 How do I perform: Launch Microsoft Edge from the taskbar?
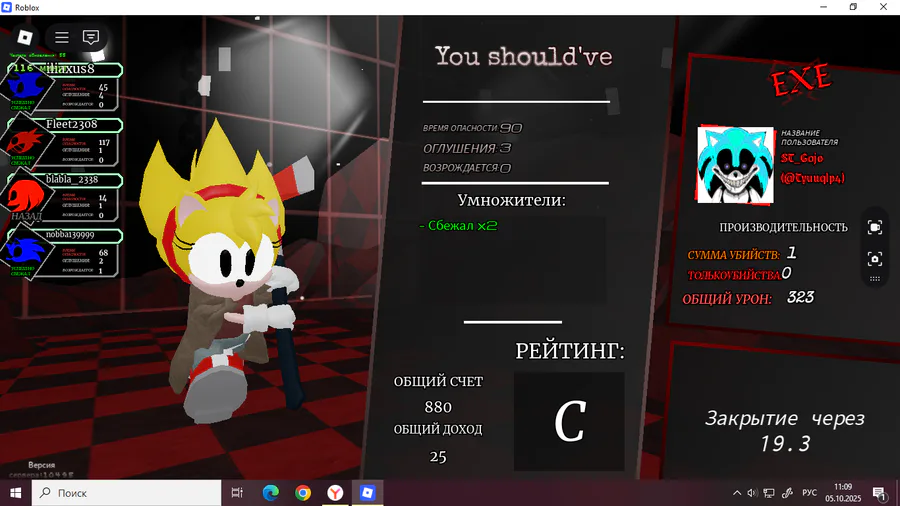270,493
